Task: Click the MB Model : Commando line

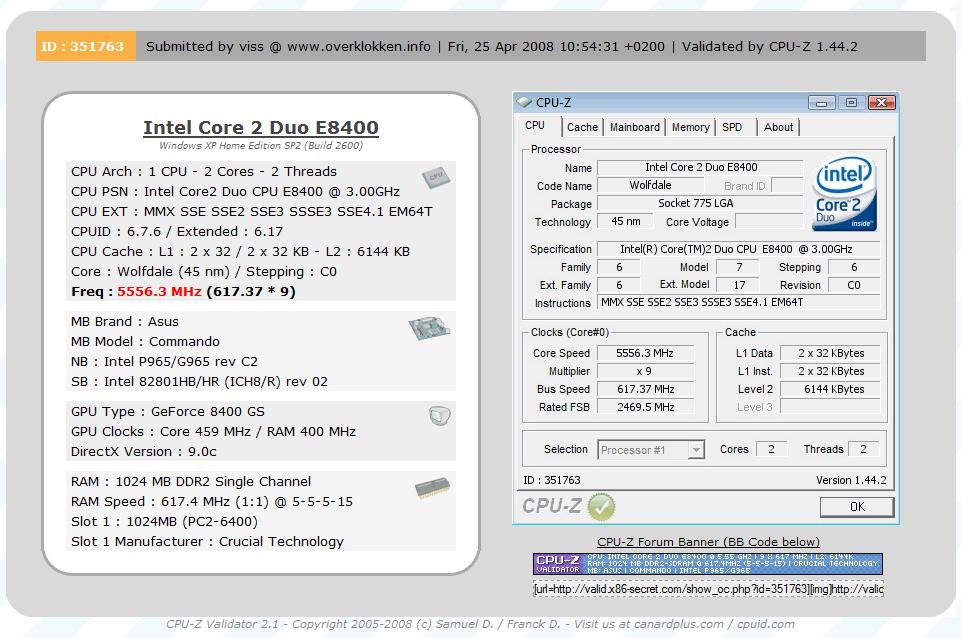Action: (x=145, y=341)
